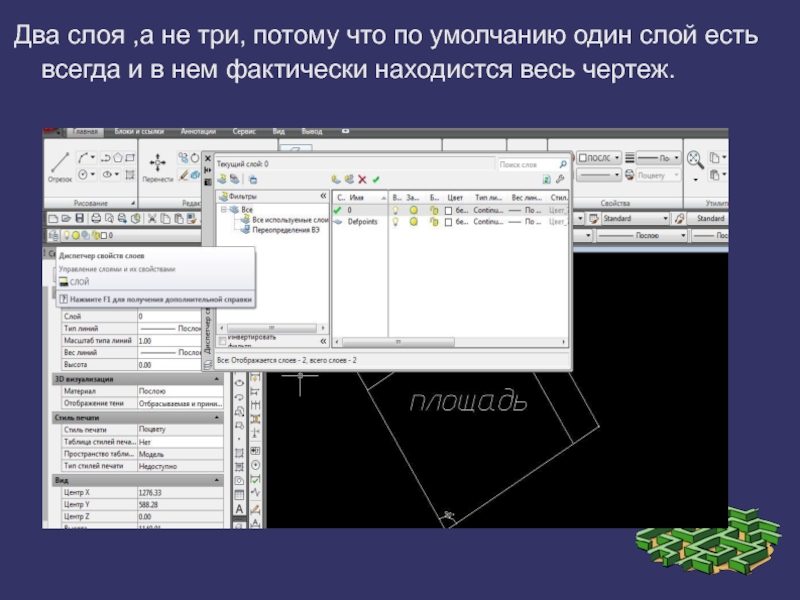Click the color swatch of Defpoints layer
The width and height of the screenshot is (800, 600).
point(448,222)
